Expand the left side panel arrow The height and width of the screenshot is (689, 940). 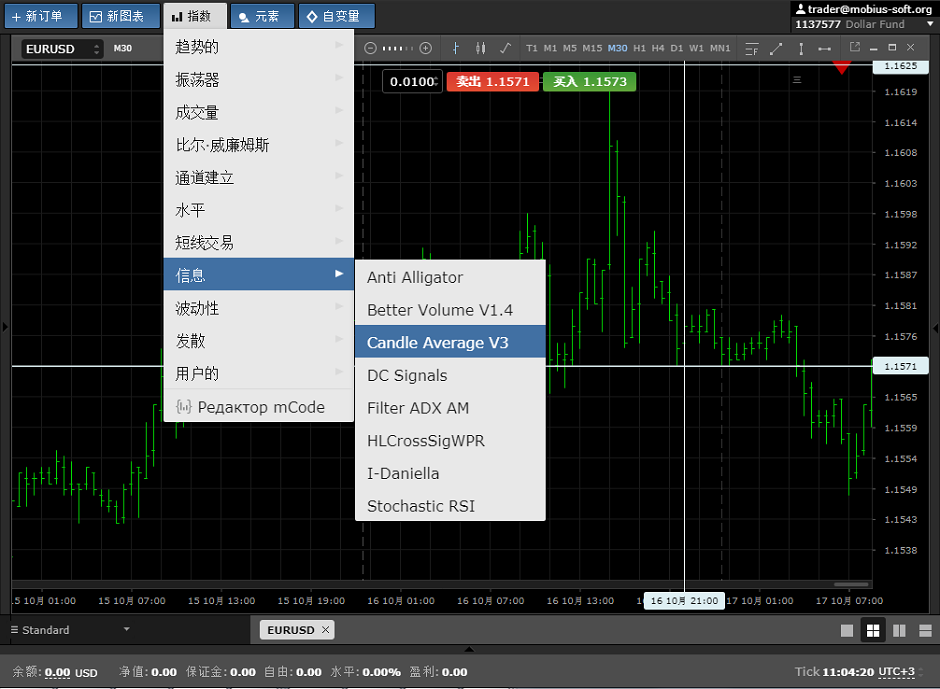(5, 327)
